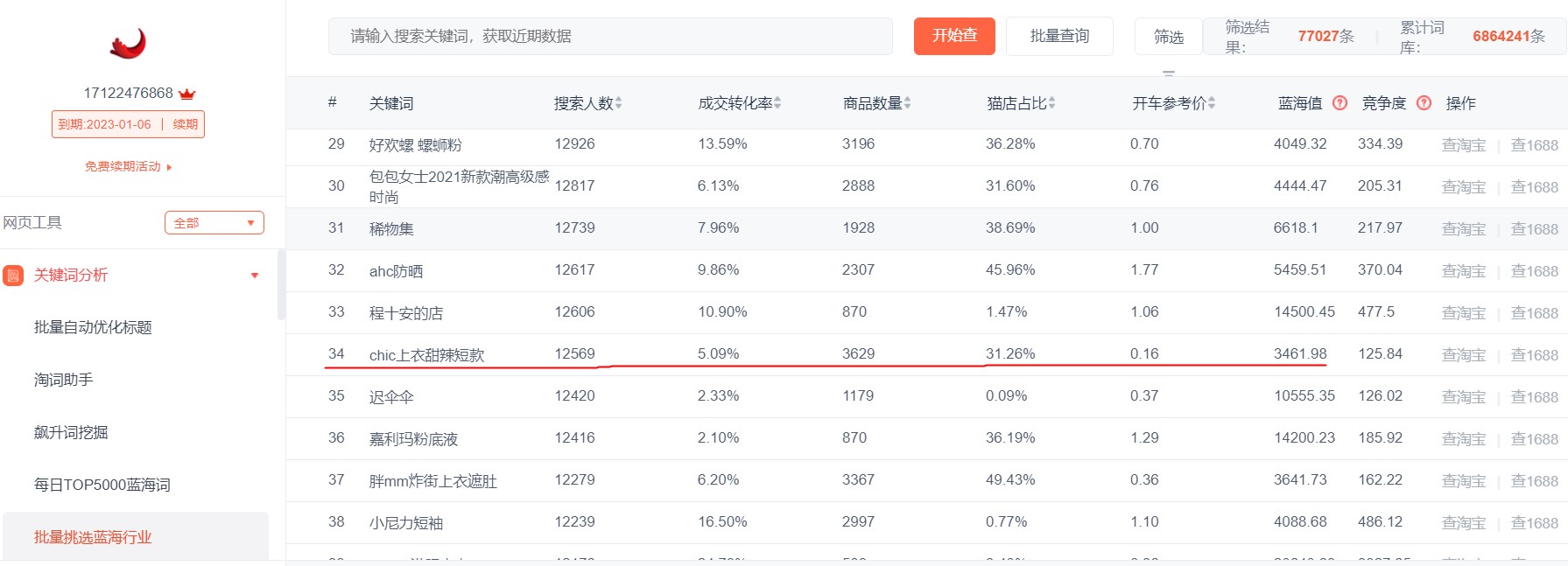Image resolution: width=1568 pixels, height=566 pixels.
Task: Click the red bird logo icon
Action: pos(128,44)
